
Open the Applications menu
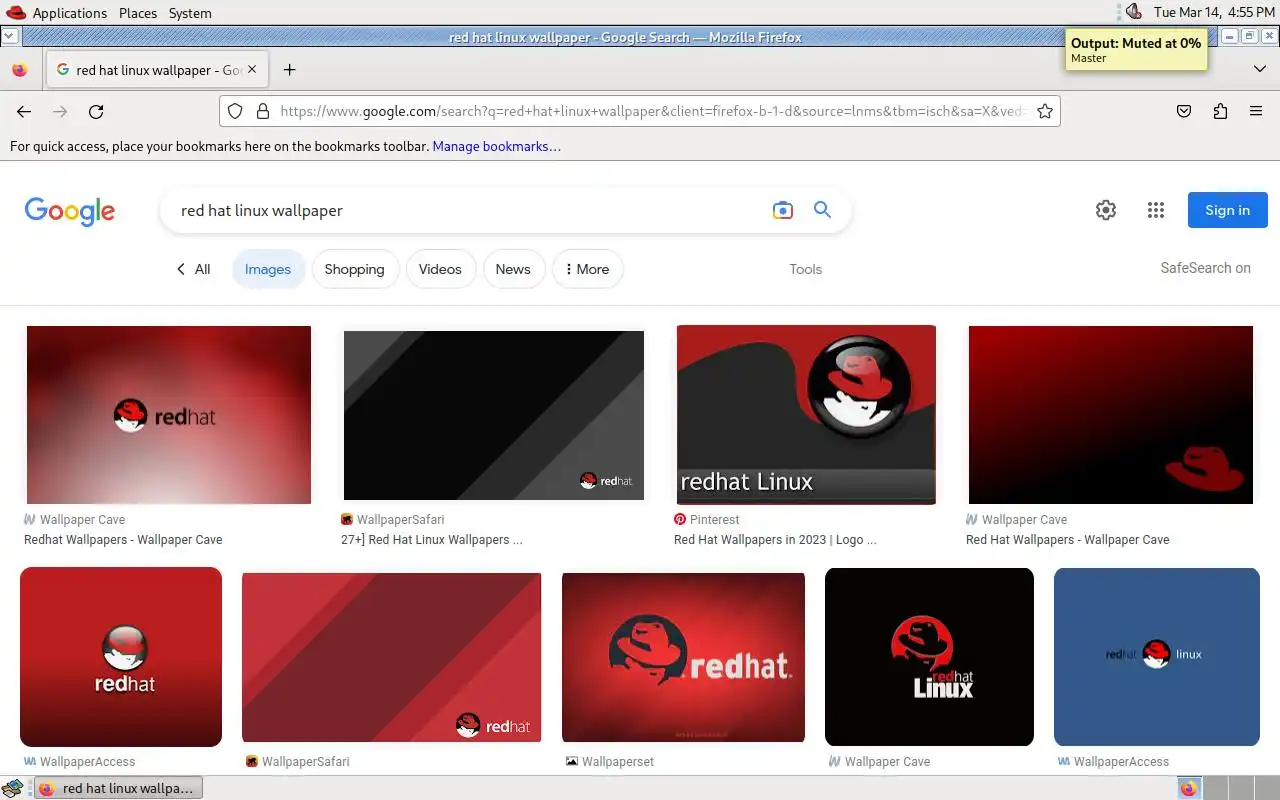tap(69, 13)
